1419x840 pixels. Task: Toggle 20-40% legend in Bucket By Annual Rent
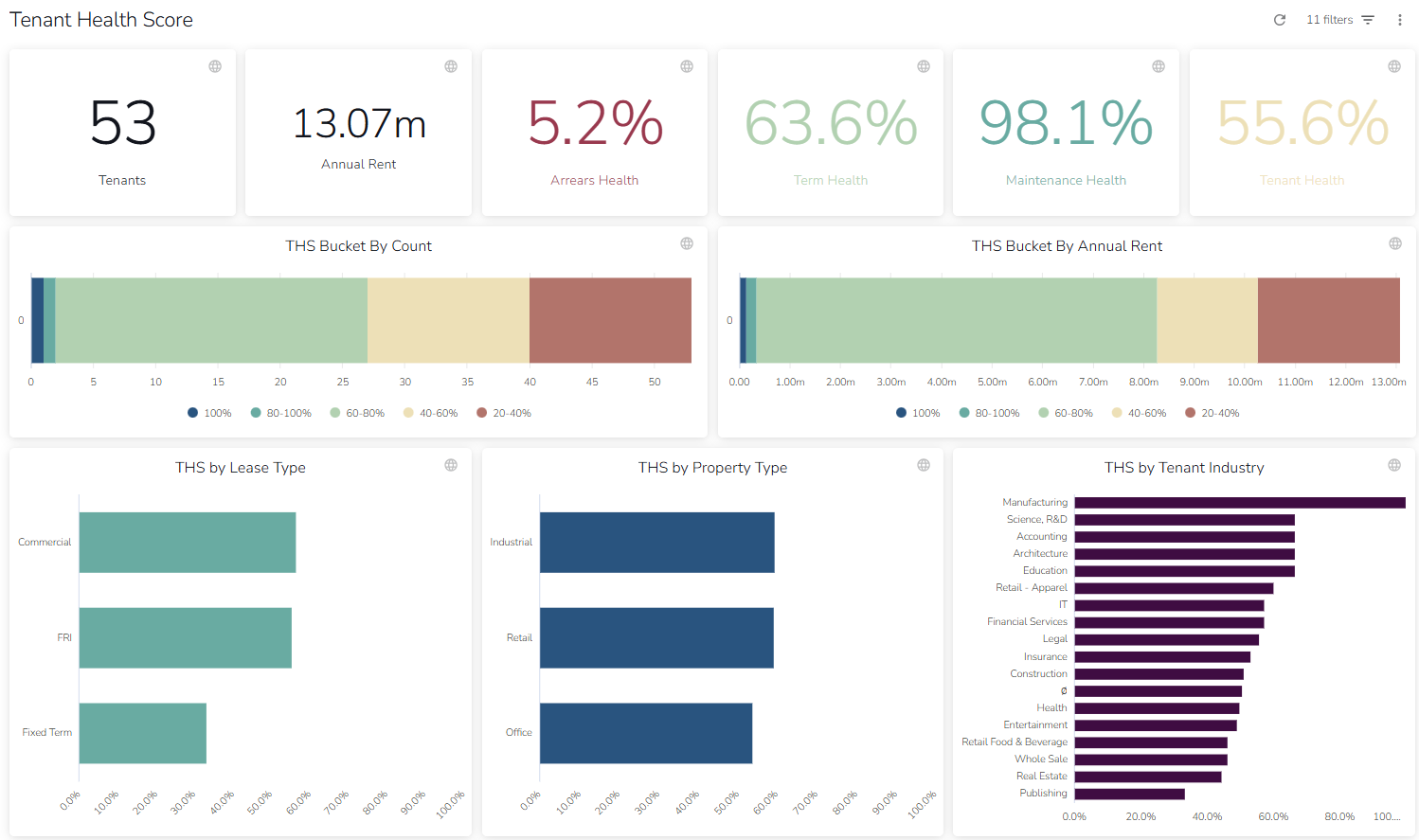1212,413
